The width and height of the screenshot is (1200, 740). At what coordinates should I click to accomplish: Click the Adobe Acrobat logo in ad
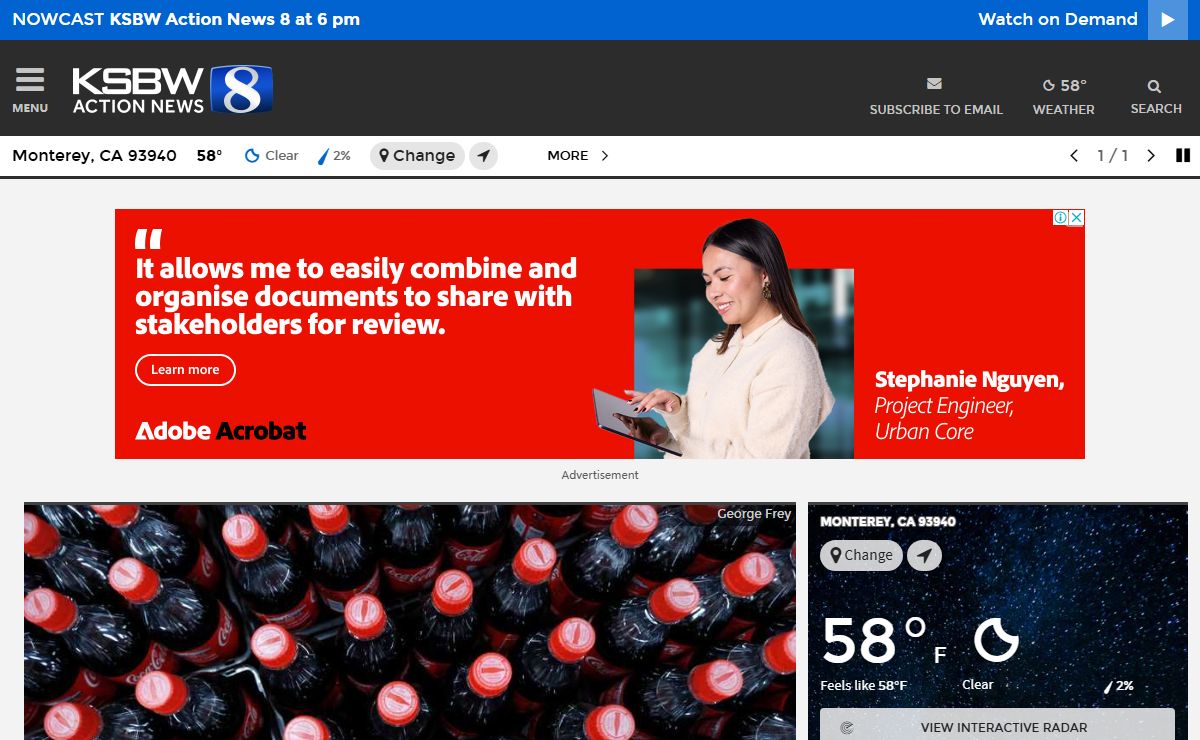(x=221, y=431)
